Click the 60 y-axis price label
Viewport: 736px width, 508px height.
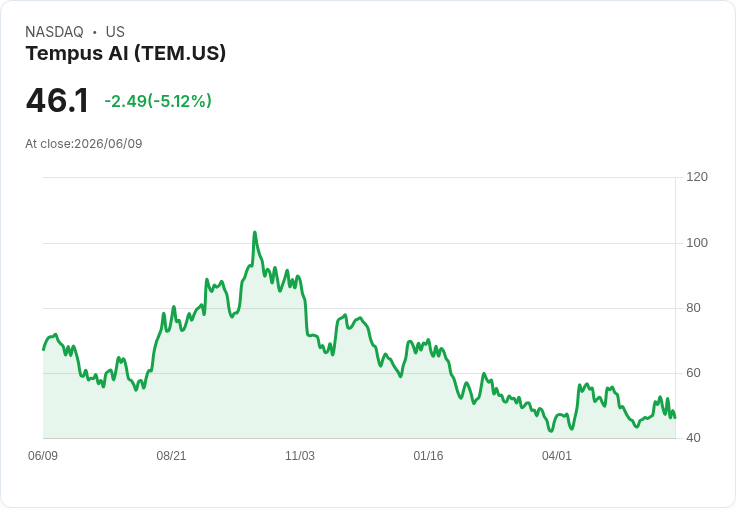pyautogui.click(x=693, y=373)
